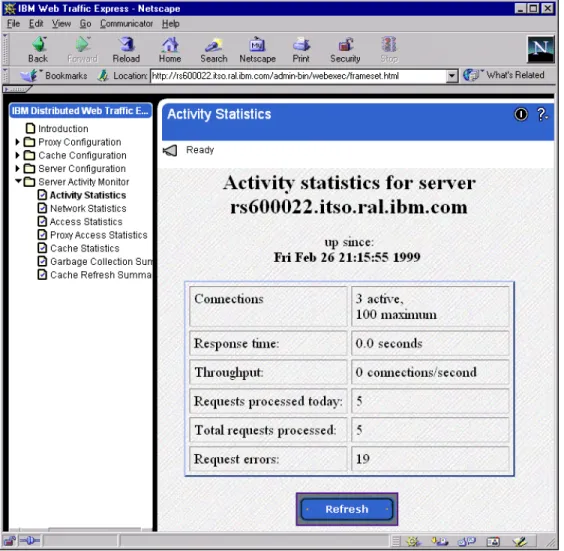Click the '0 connections/second' value

416,372
